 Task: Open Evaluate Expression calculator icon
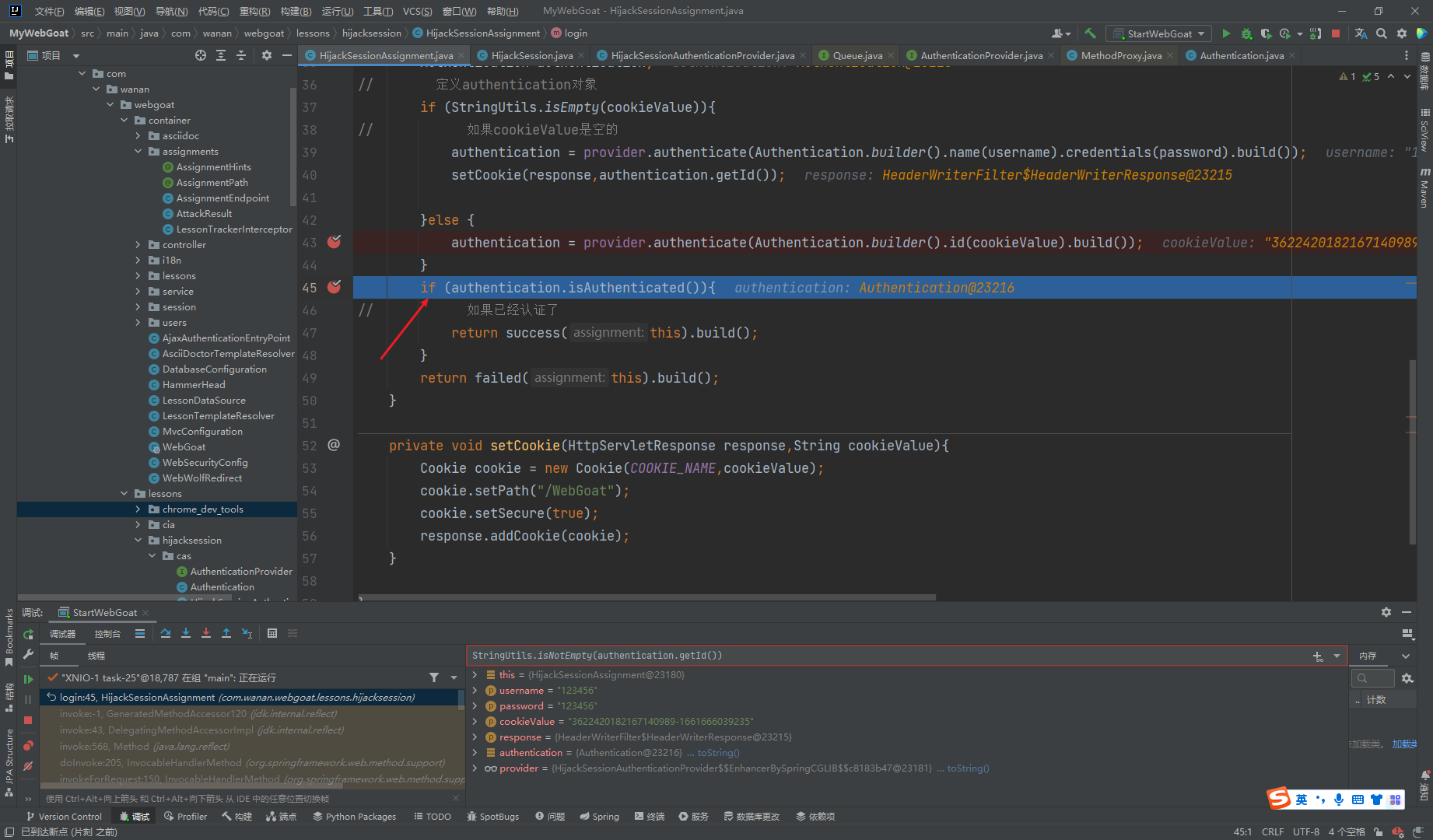click(x=272, y=633)
